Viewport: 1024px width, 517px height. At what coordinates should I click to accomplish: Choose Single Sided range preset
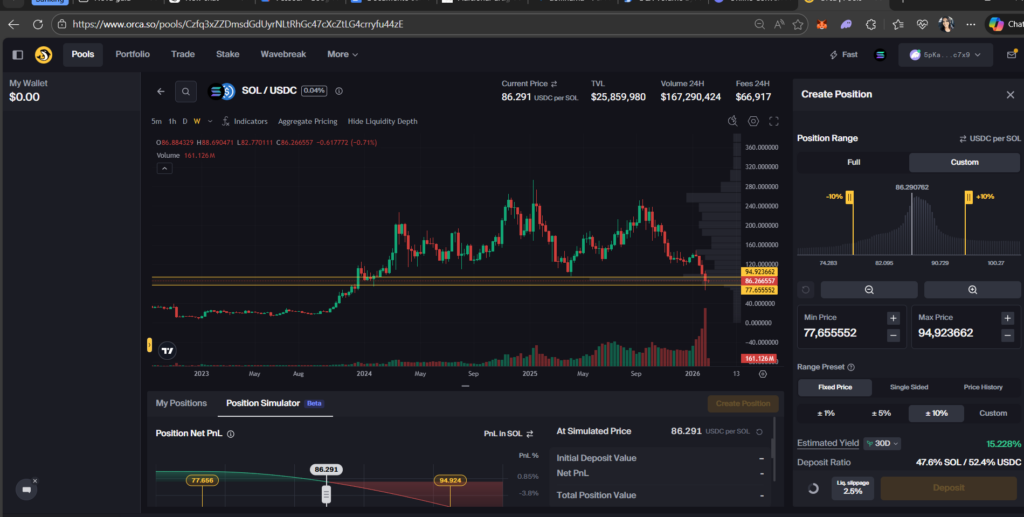click(908, 387)
